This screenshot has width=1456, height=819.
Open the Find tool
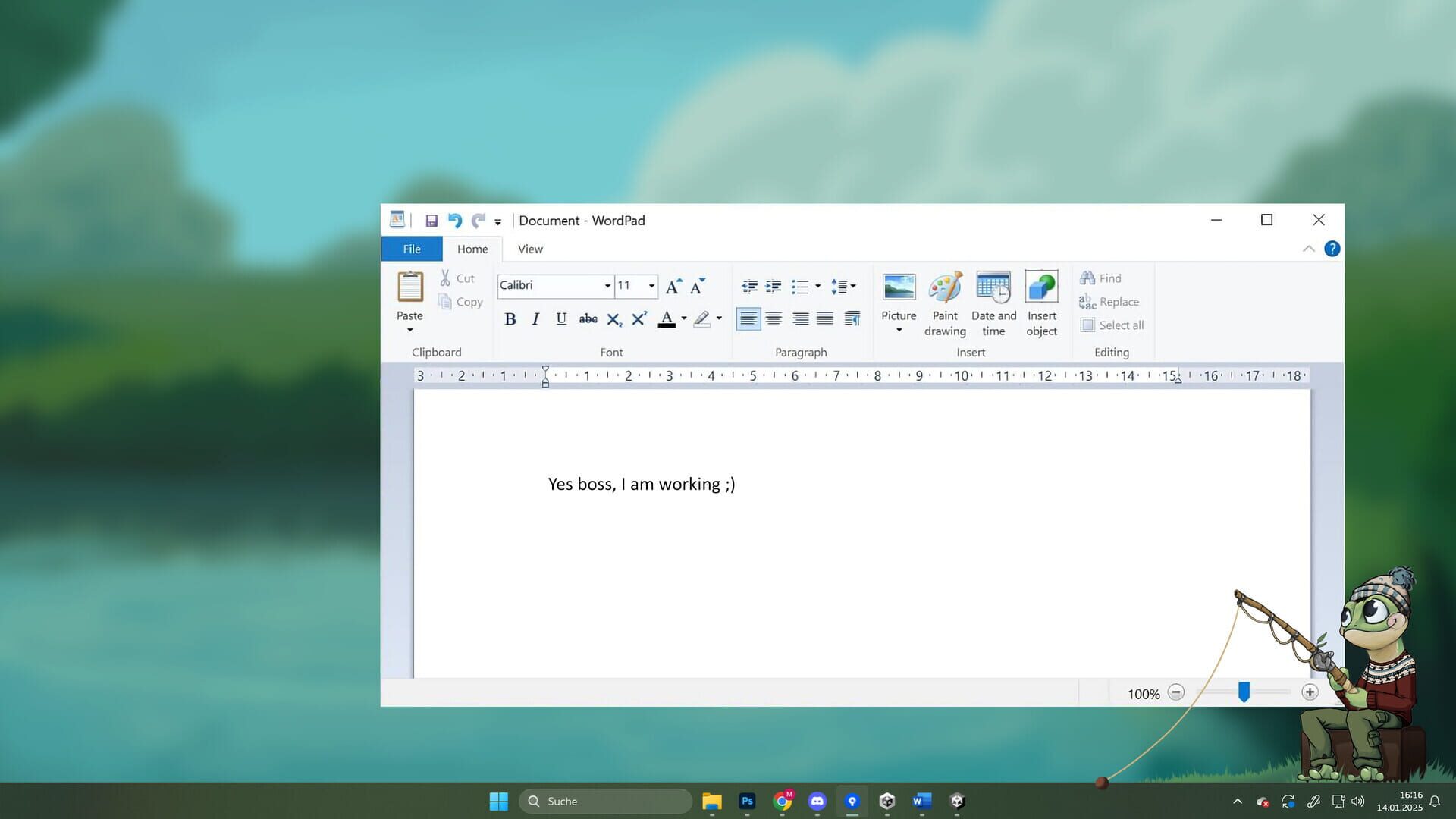click(1101, 278)
